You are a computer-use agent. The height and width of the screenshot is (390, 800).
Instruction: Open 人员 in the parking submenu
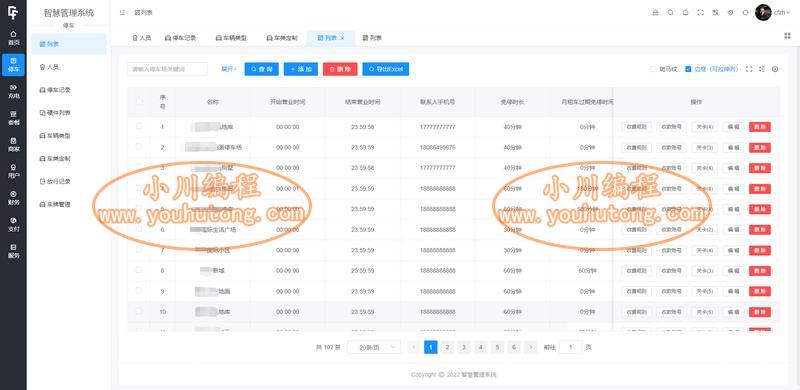pyautogui.click(x=68, y=67)
